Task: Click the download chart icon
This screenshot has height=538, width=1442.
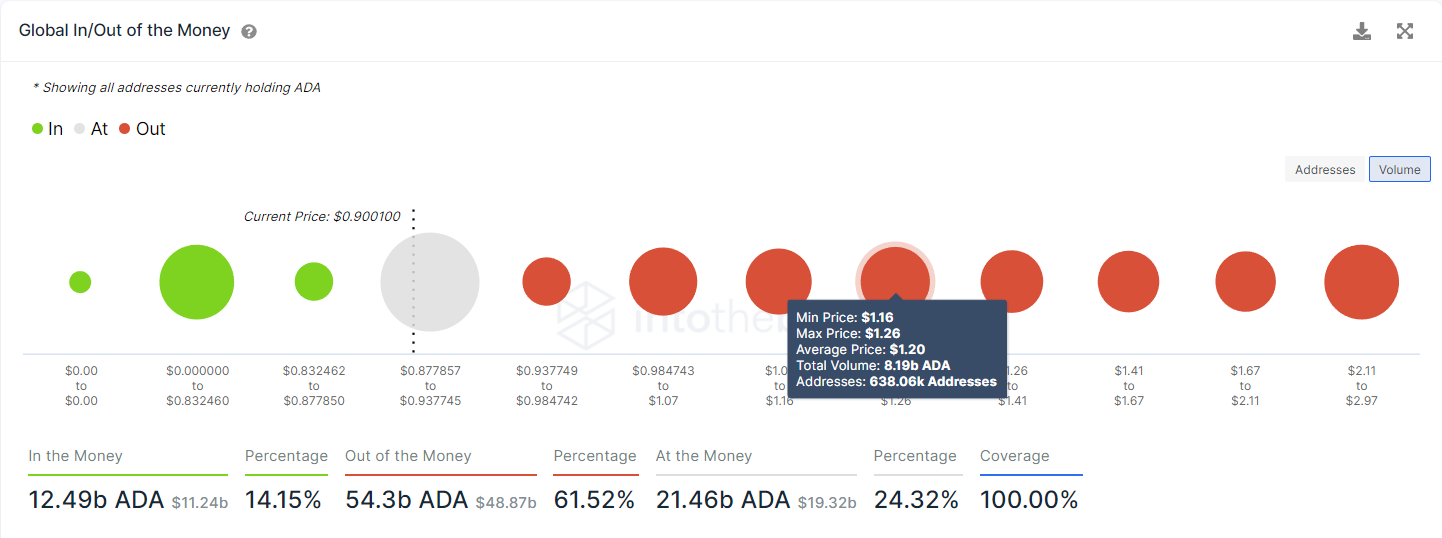Action: point(1361,31)
